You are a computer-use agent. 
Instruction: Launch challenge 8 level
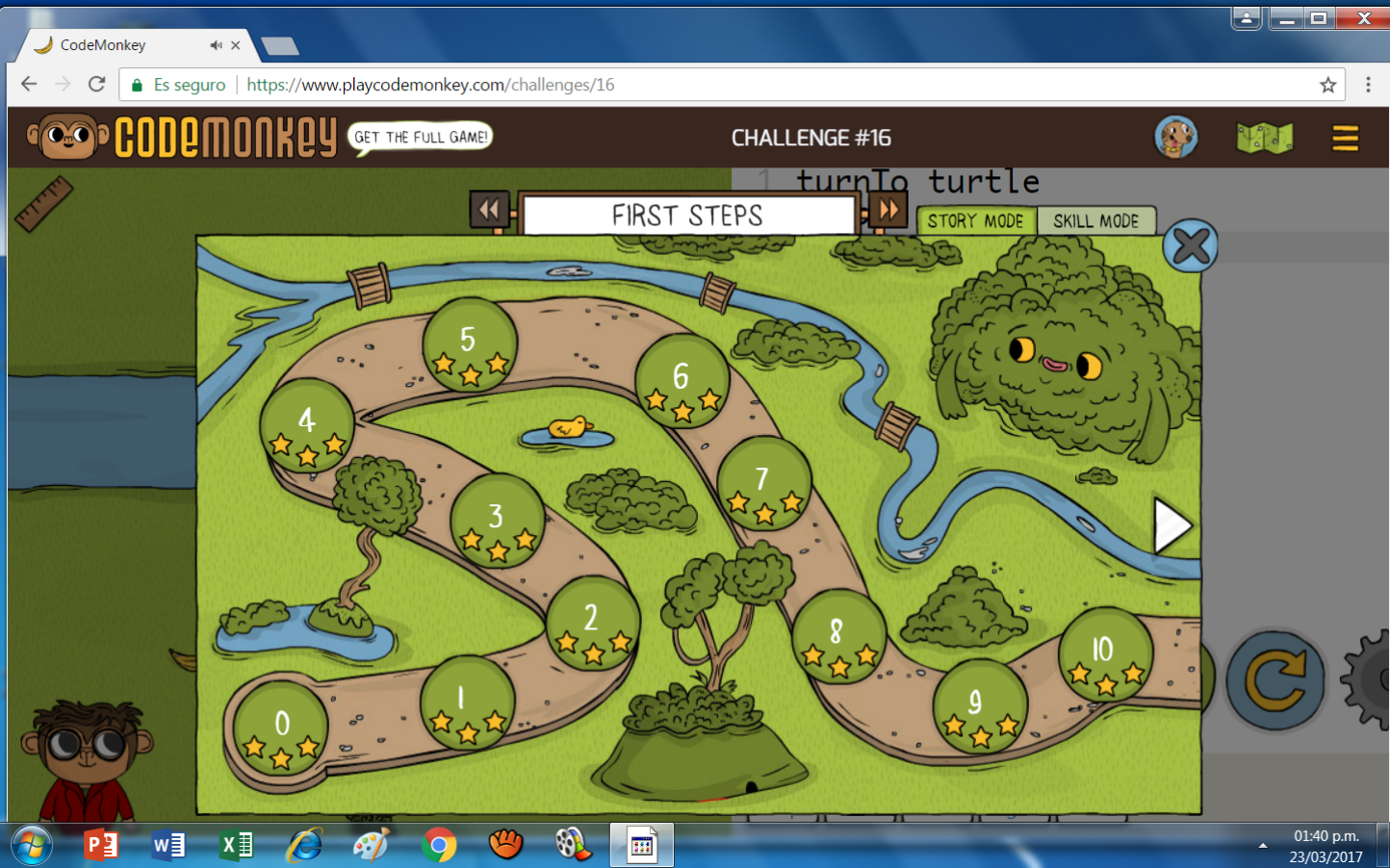[839, 636]
